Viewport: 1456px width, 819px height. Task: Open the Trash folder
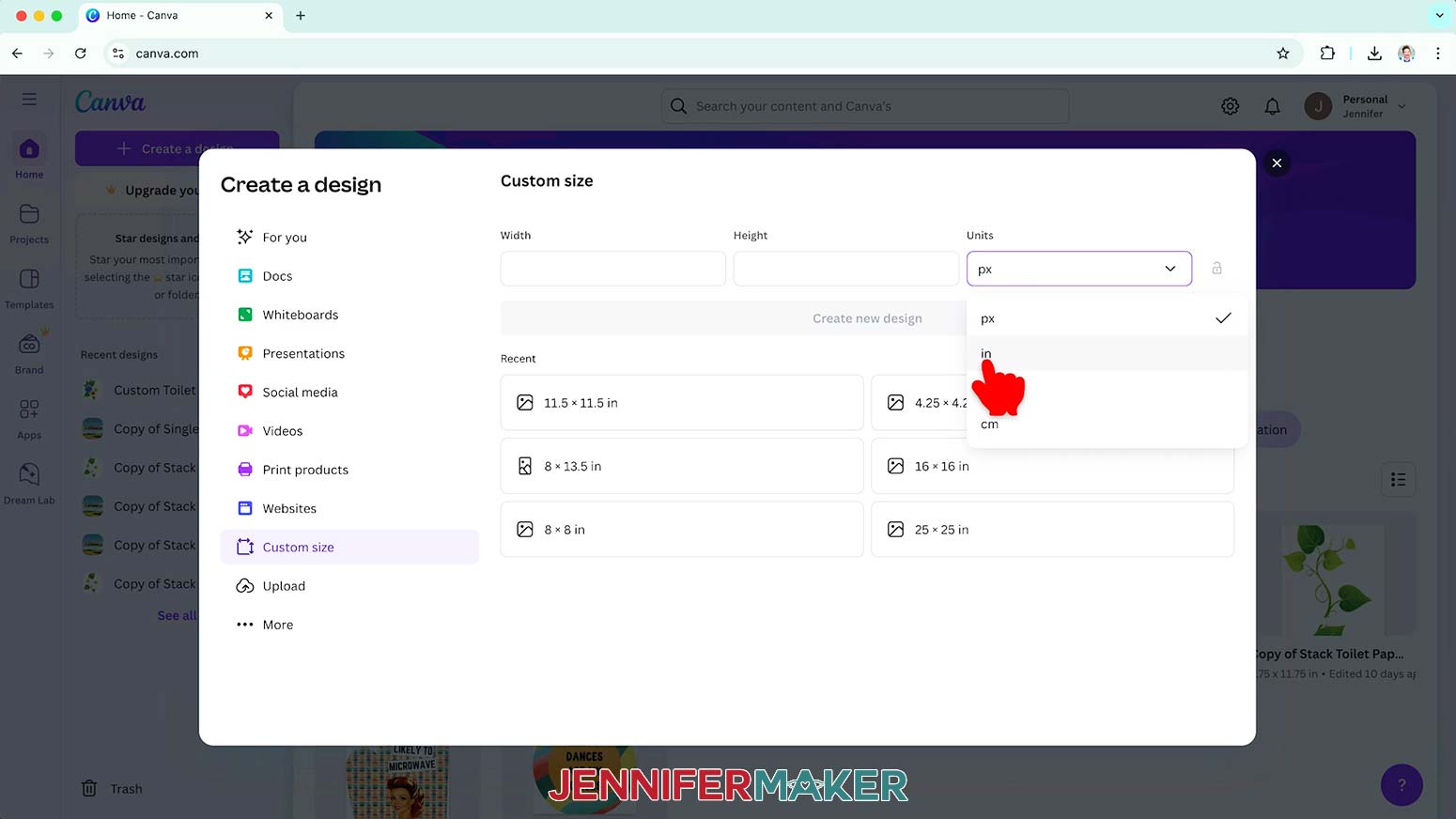click(x=112, y=789)
